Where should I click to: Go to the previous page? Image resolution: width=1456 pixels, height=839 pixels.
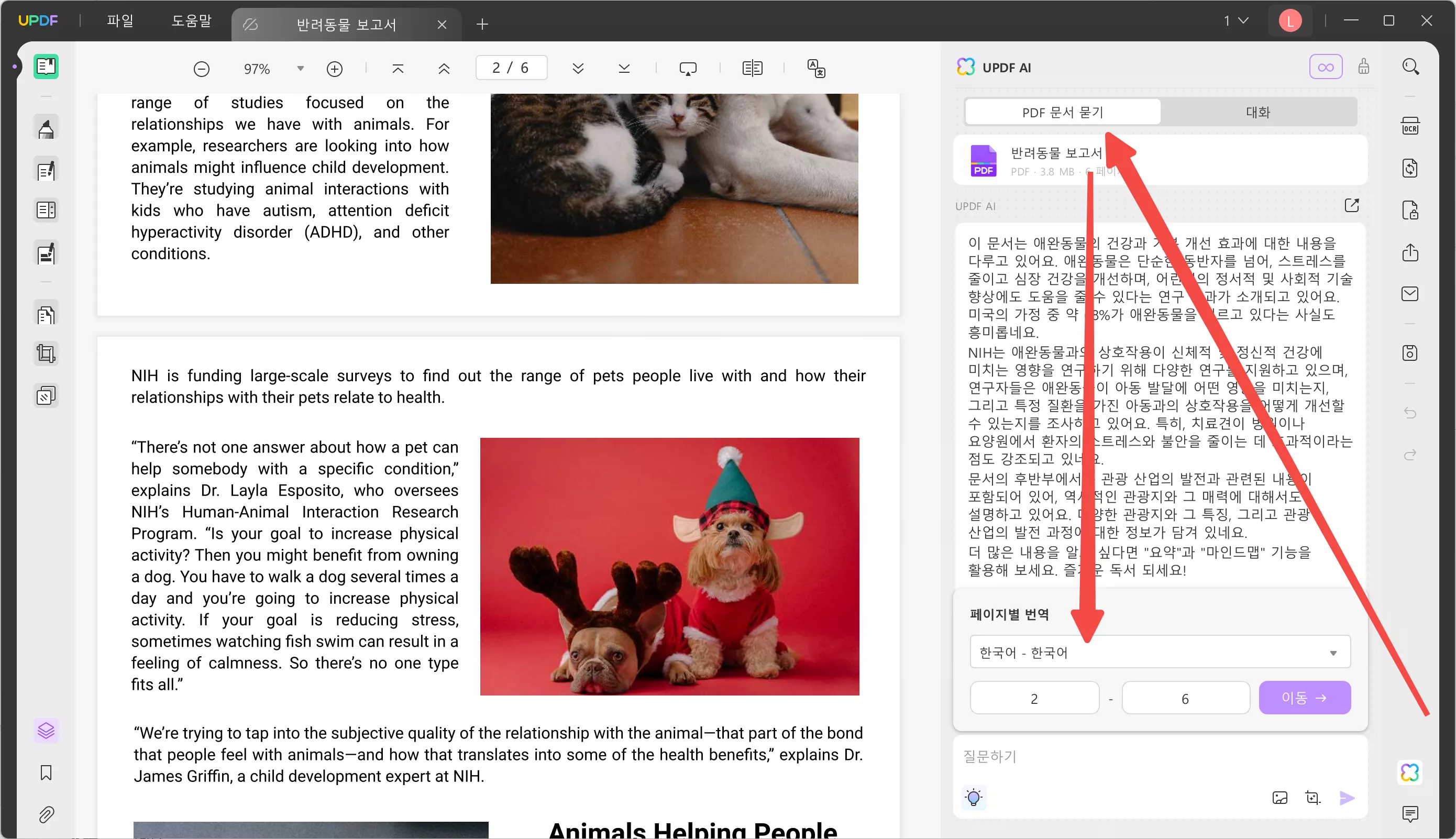(x=444, y=69)
